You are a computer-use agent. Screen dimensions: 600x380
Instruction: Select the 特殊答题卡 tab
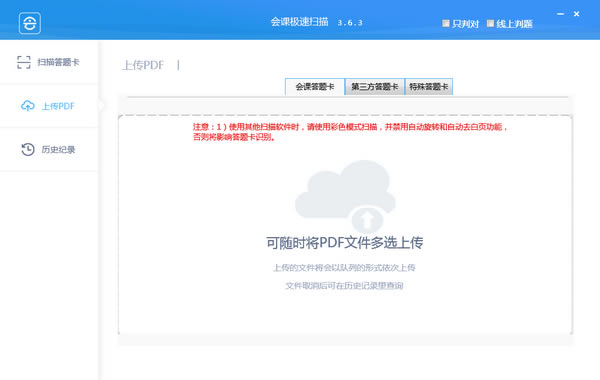pyautogui.click(x=429, y=86)
